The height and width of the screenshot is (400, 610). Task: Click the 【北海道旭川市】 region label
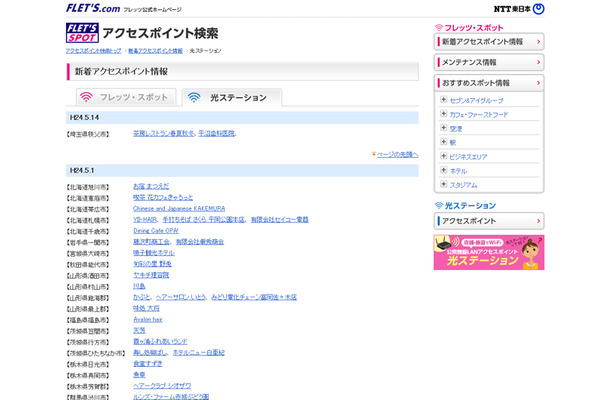88,187
